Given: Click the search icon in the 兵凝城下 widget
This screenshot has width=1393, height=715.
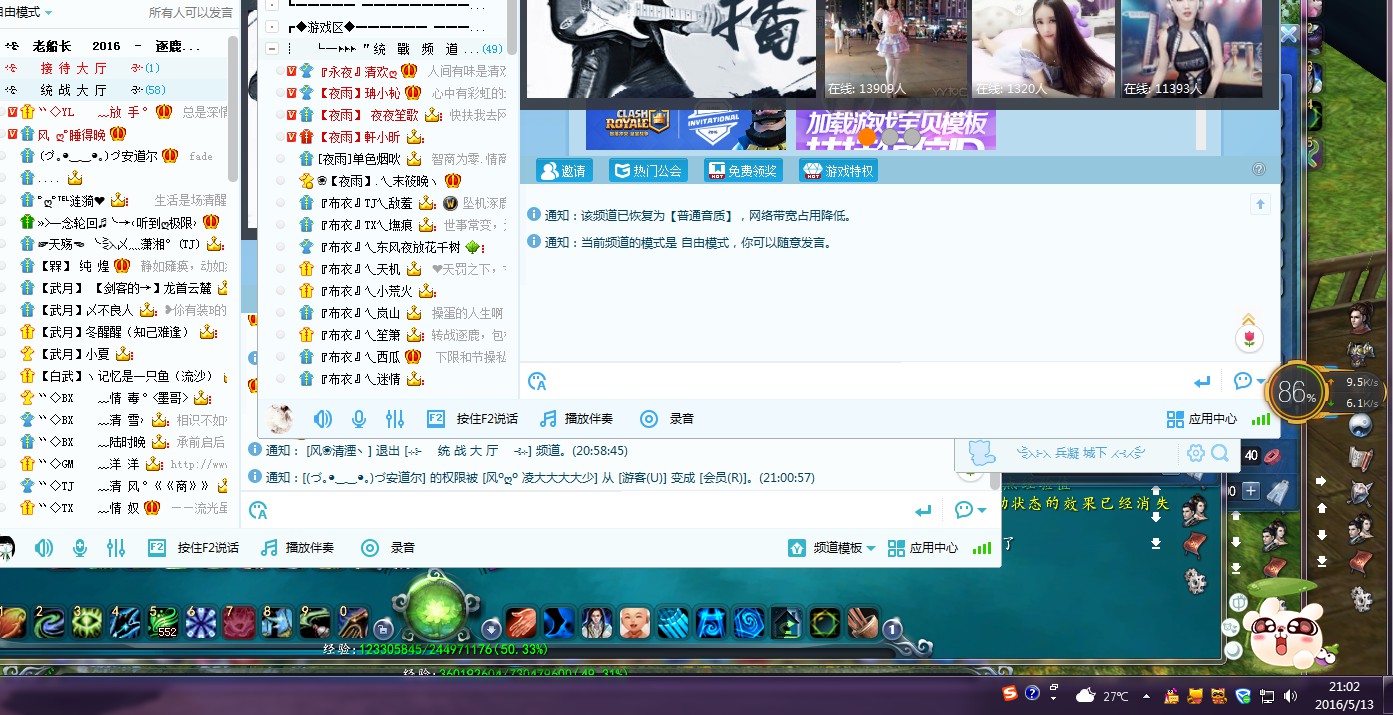Looking at the screenshot, I should 1220,454.
